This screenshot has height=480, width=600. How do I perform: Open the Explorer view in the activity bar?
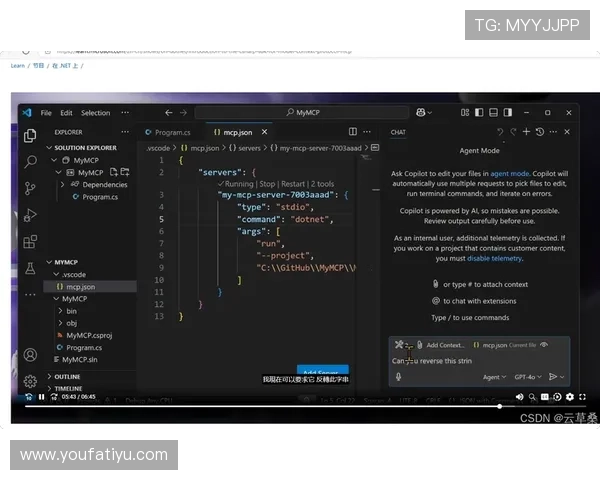pyautogui.click(x=30, y=136)
